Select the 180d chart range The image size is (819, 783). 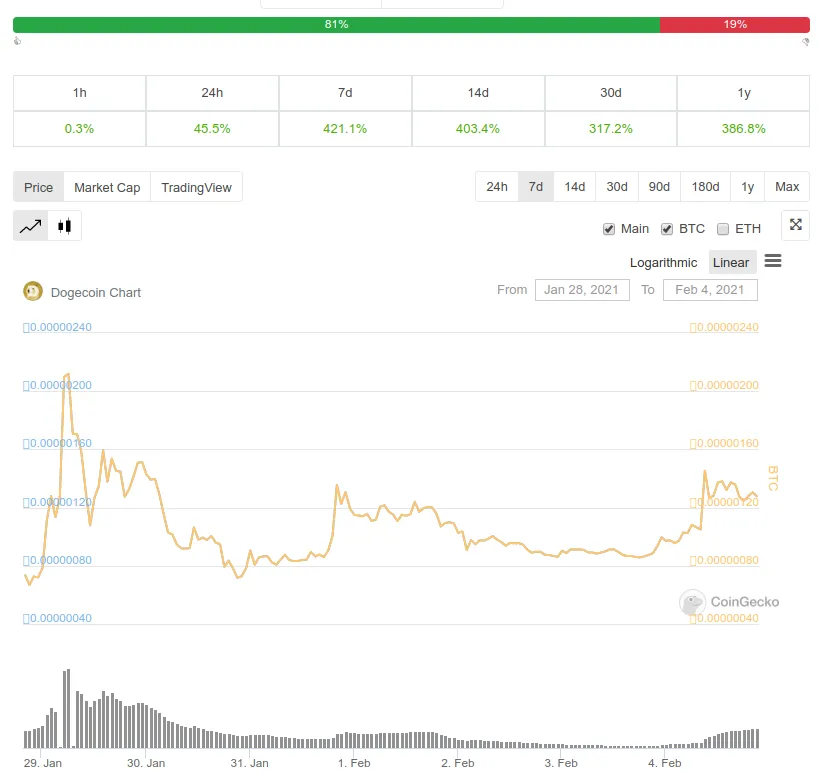(x=705, y=186)
